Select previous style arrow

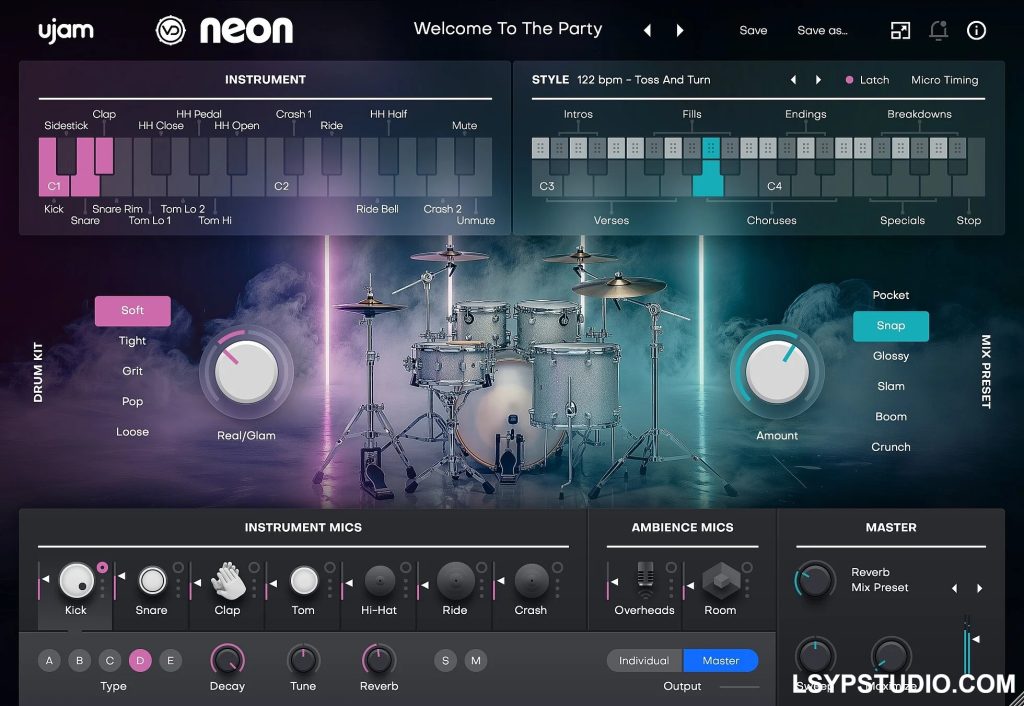[793, 80]
